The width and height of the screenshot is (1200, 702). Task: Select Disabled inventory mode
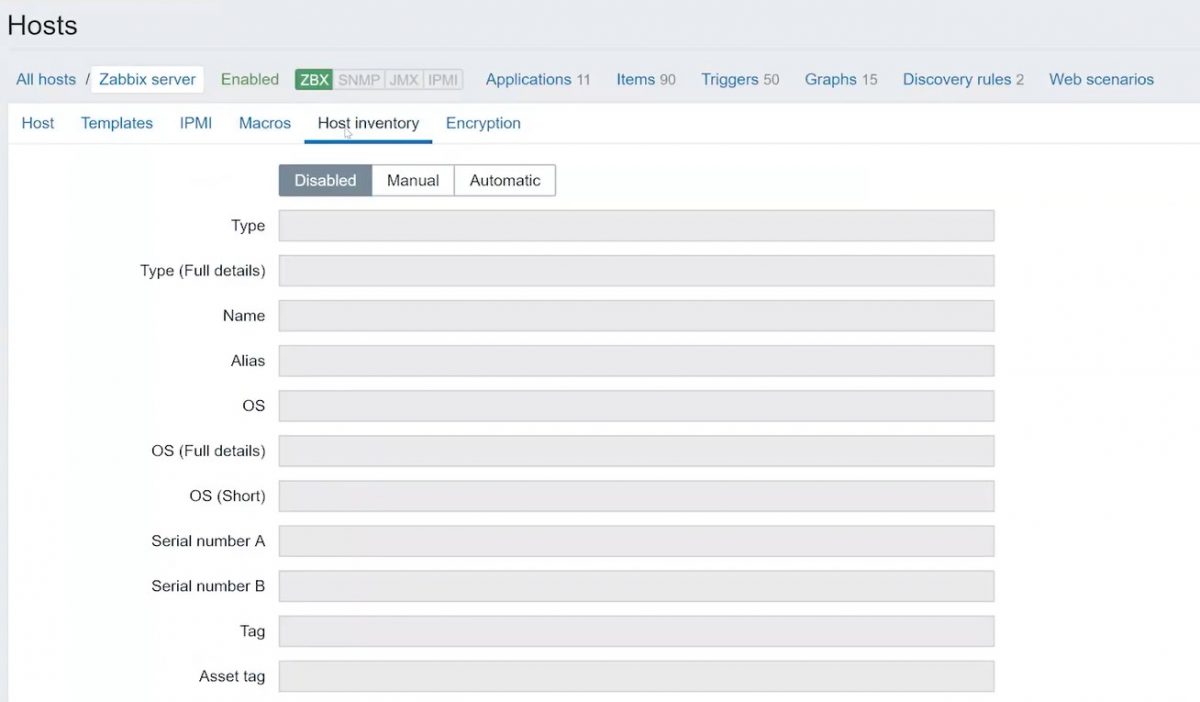325,180
